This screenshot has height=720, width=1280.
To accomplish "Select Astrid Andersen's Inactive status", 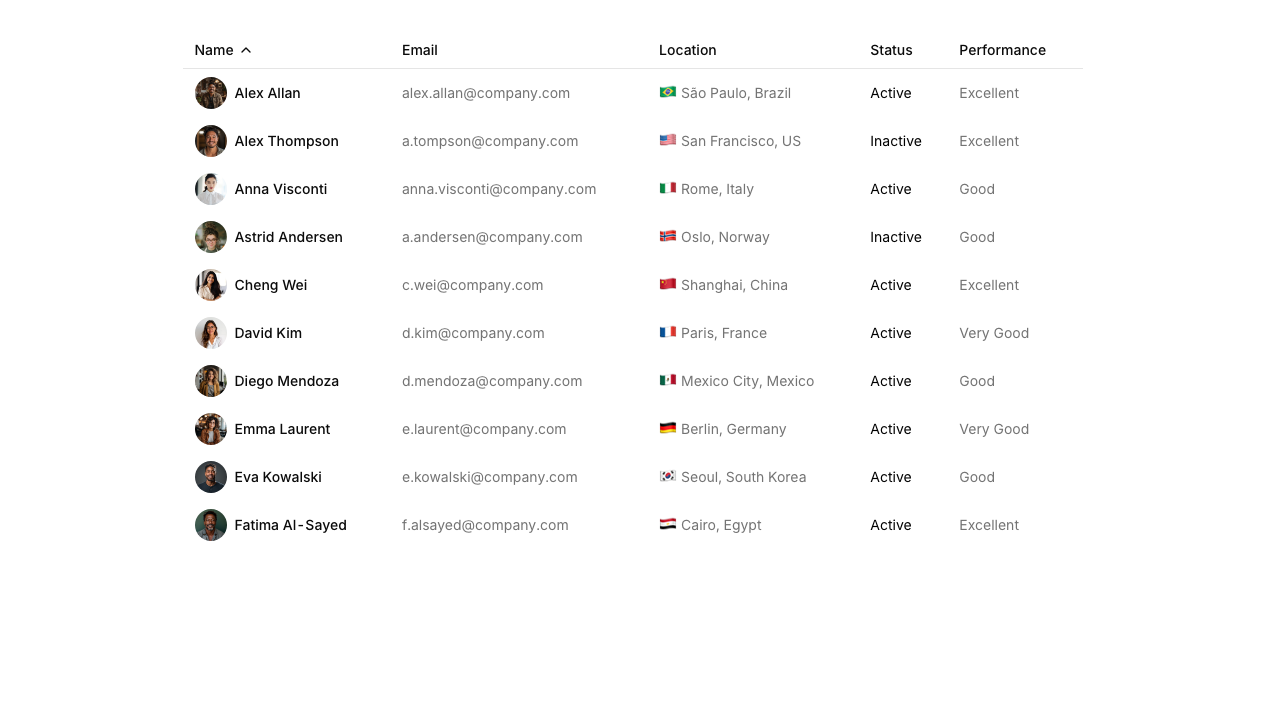I will (x=896, y=237).
